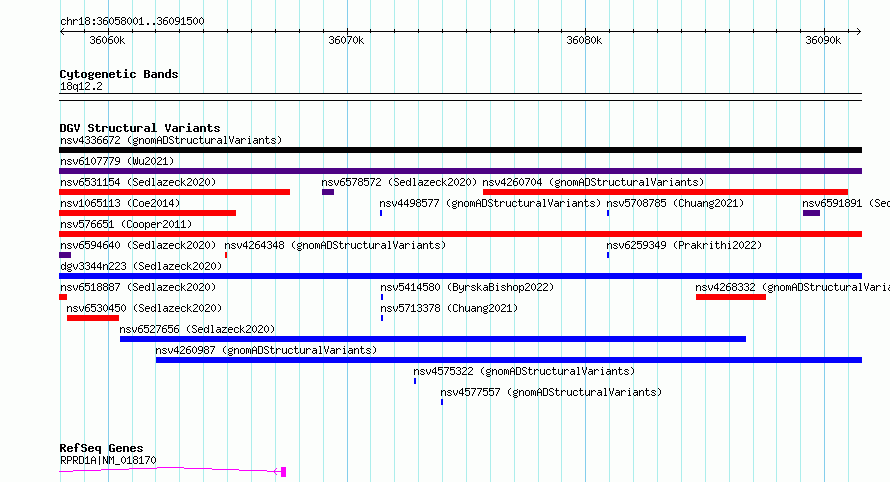The width and height of the screenshot is (890, 482).
Task: Click the nsv6530450 (Sedlazeck2020) red bar
Action: tap(93, 318)
